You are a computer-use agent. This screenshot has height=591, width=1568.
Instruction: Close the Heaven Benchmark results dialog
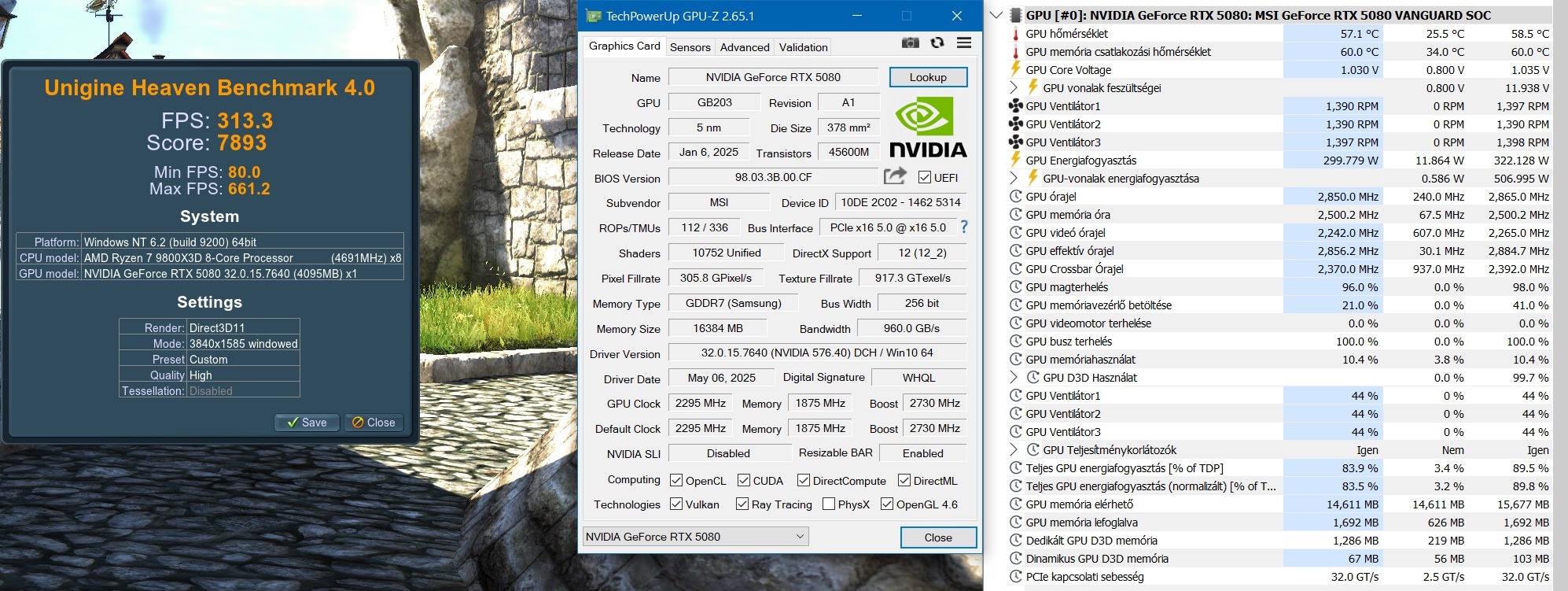pos(374,423)
